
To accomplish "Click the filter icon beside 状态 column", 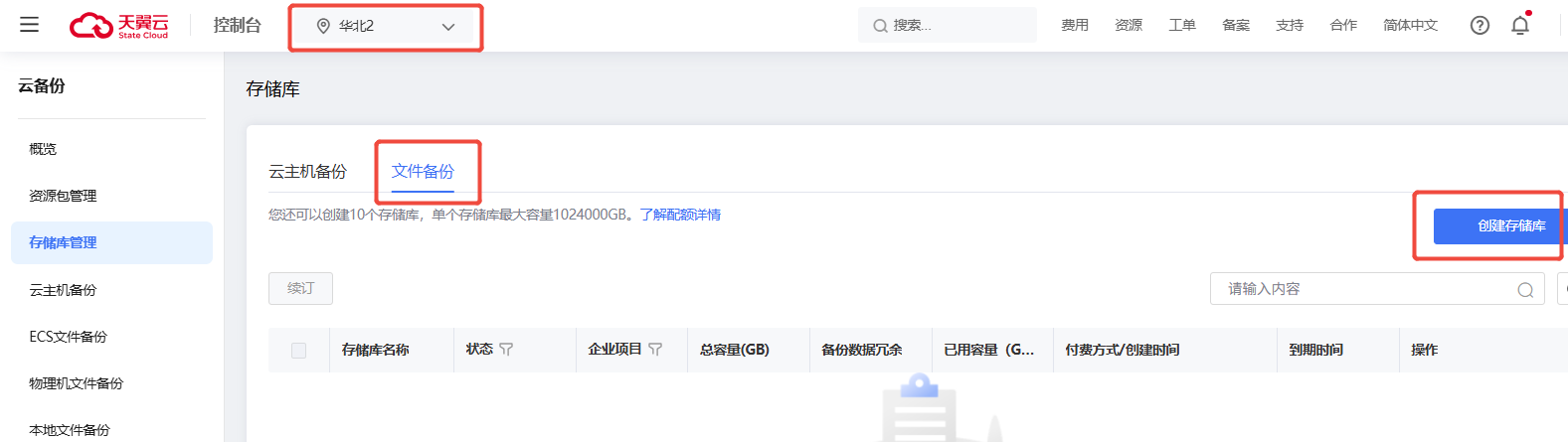I will click(507, 350).
